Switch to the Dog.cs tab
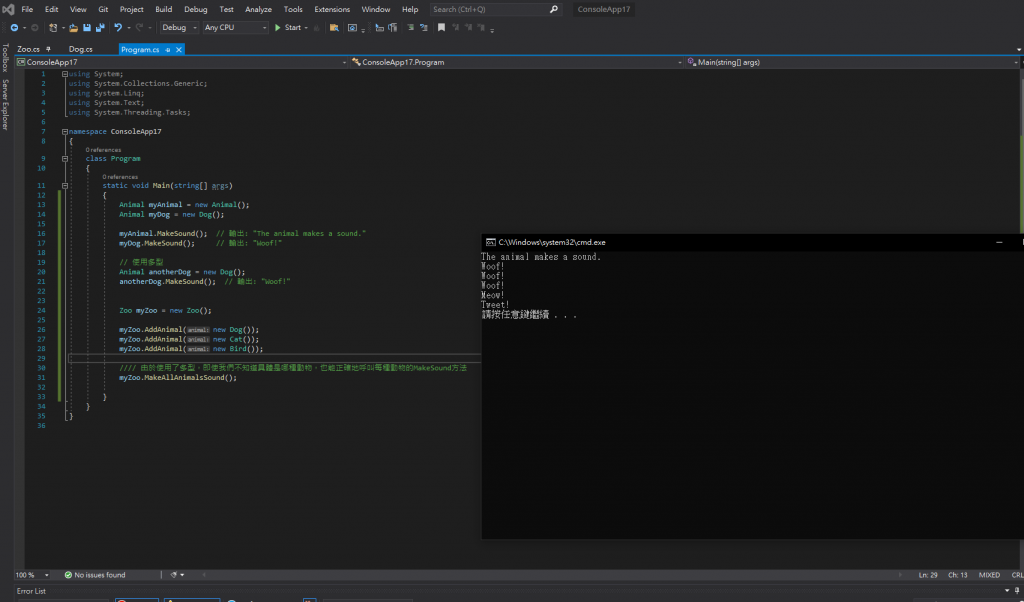This screenshot has height=602, width=1024. coord(80,48)
